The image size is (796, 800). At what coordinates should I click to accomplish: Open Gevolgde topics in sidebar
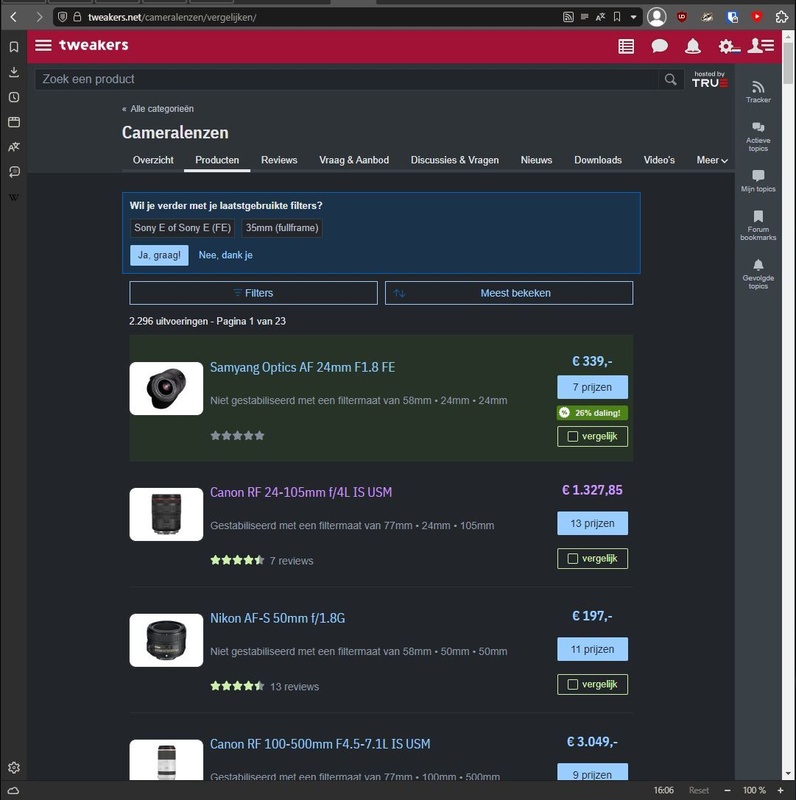758,274
